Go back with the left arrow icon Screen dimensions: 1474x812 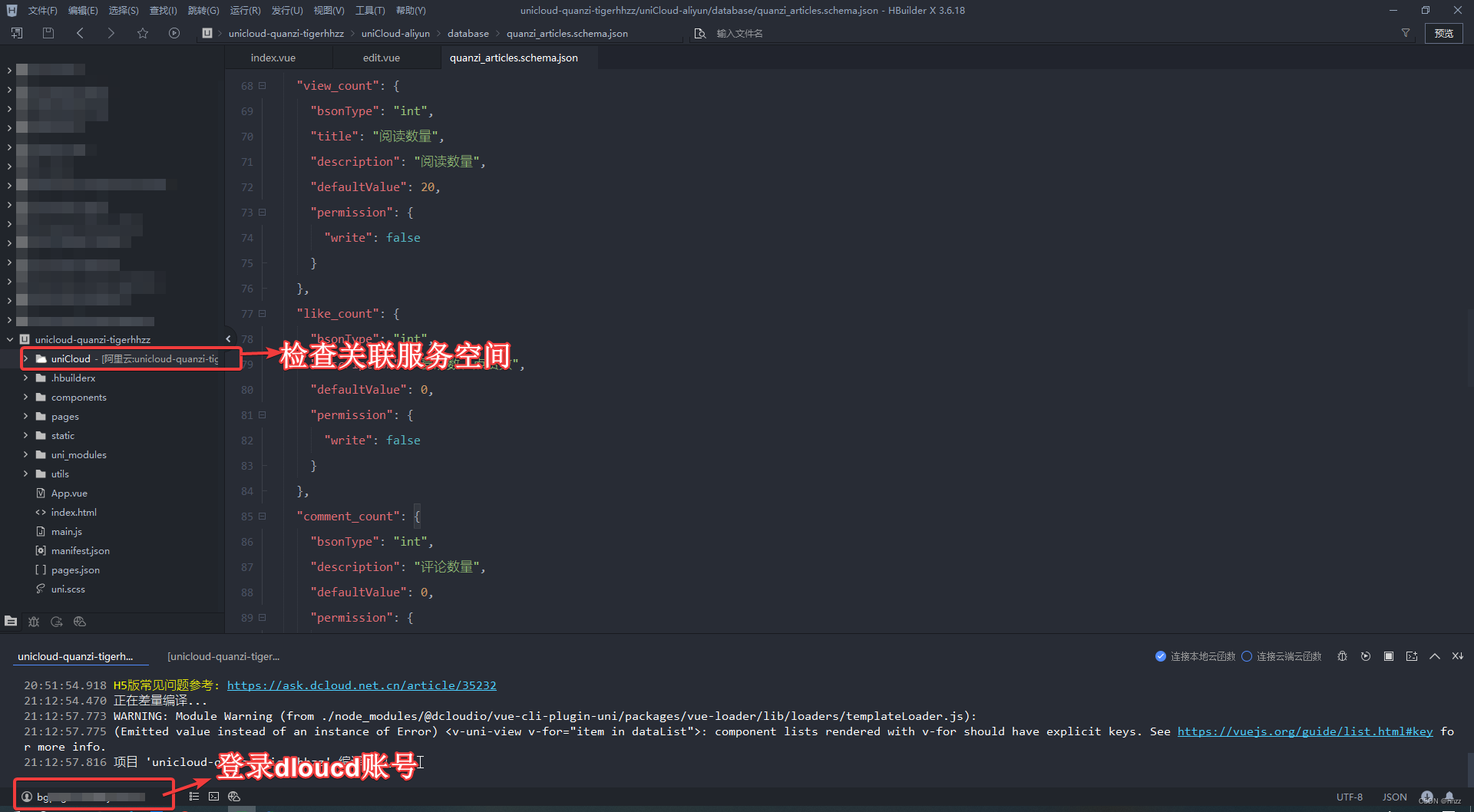coord(80,33)
